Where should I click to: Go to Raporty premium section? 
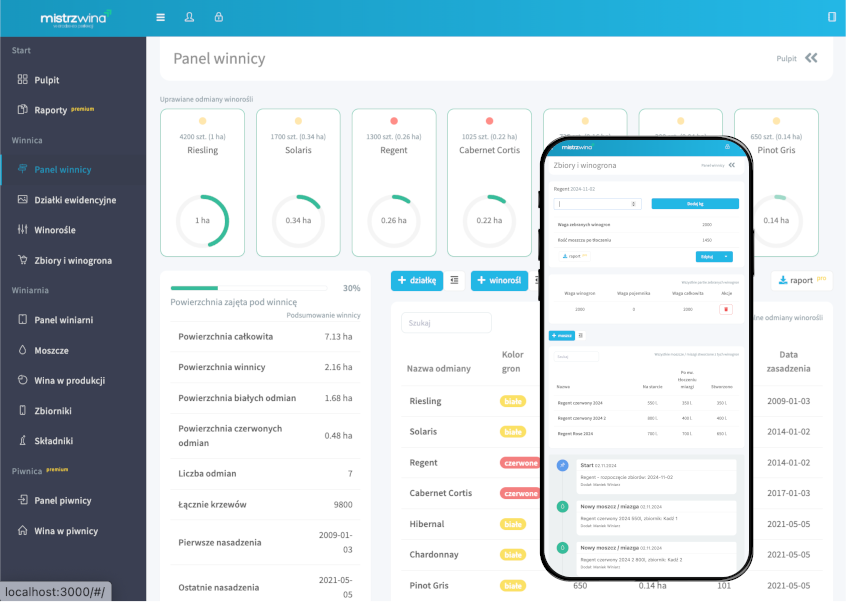coord(50,110)
